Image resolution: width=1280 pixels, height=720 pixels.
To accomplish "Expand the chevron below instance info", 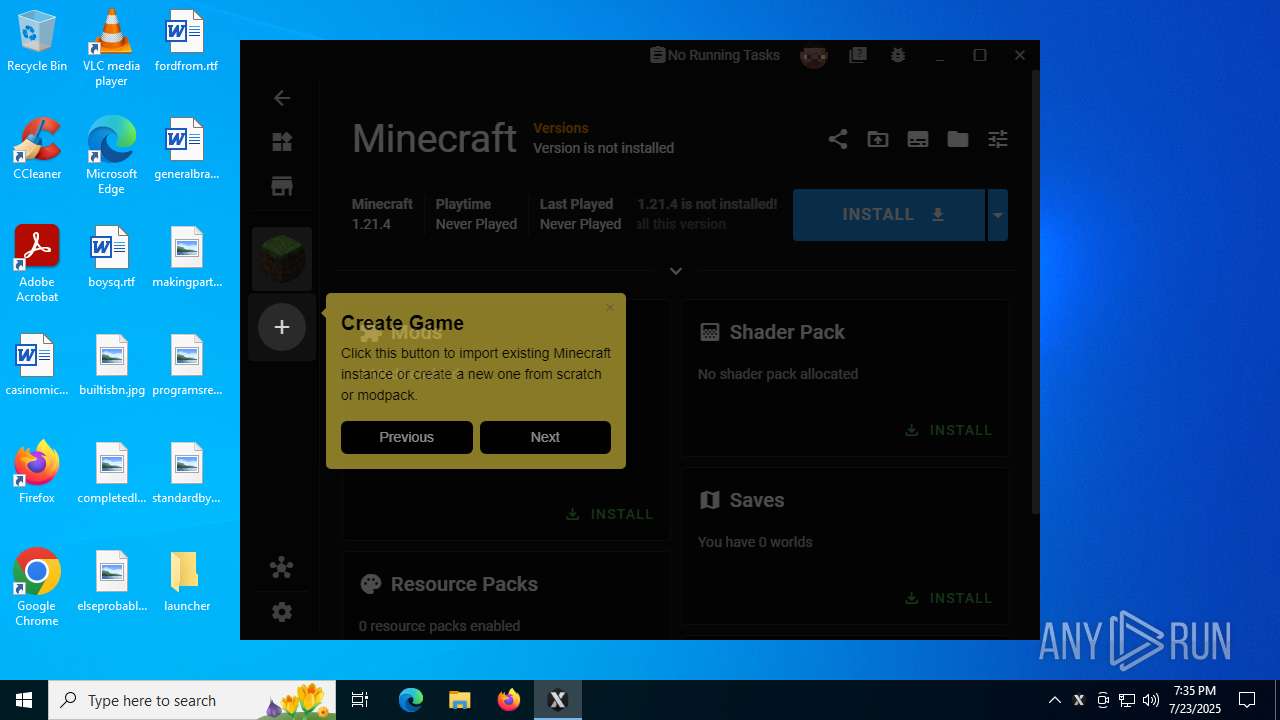I will coord(676,271).
